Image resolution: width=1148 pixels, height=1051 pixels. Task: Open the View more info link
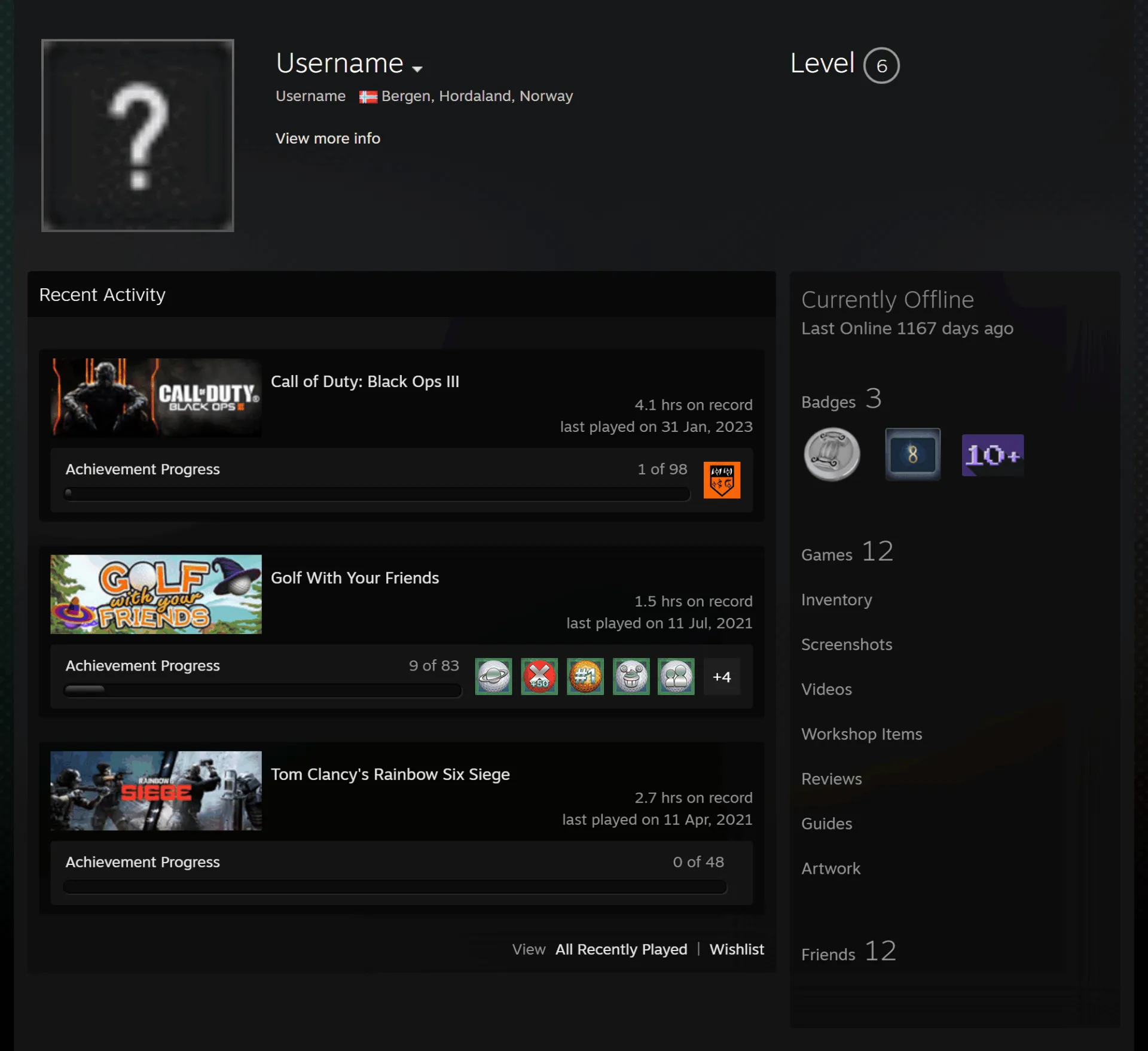click(x=328, y=138)
